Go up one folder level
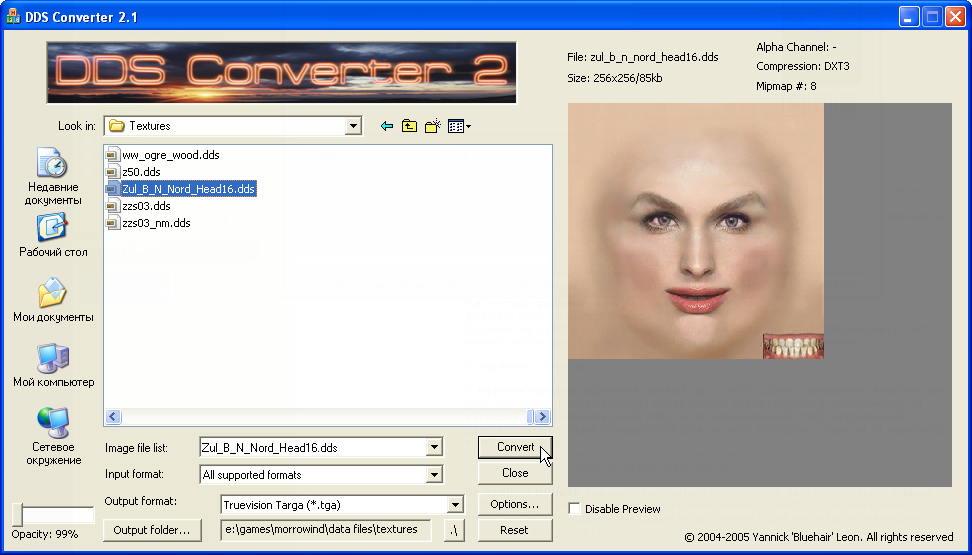Screen dimensions: 972x555 (409, 126)
